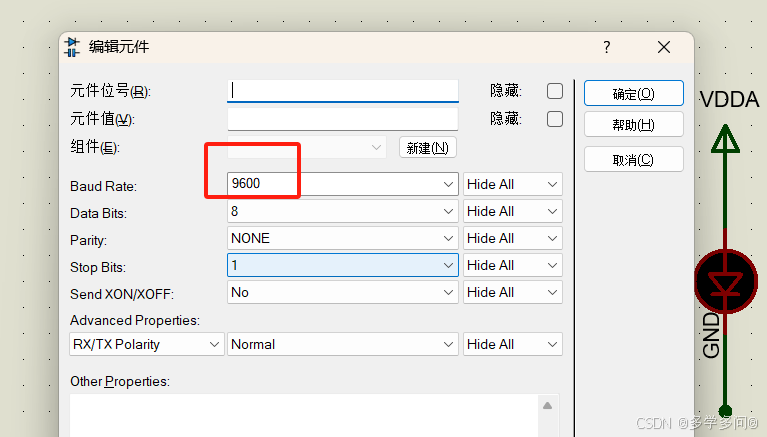Open the Normal polarity value dropdown
767x437 pixels.
(343, 344)
